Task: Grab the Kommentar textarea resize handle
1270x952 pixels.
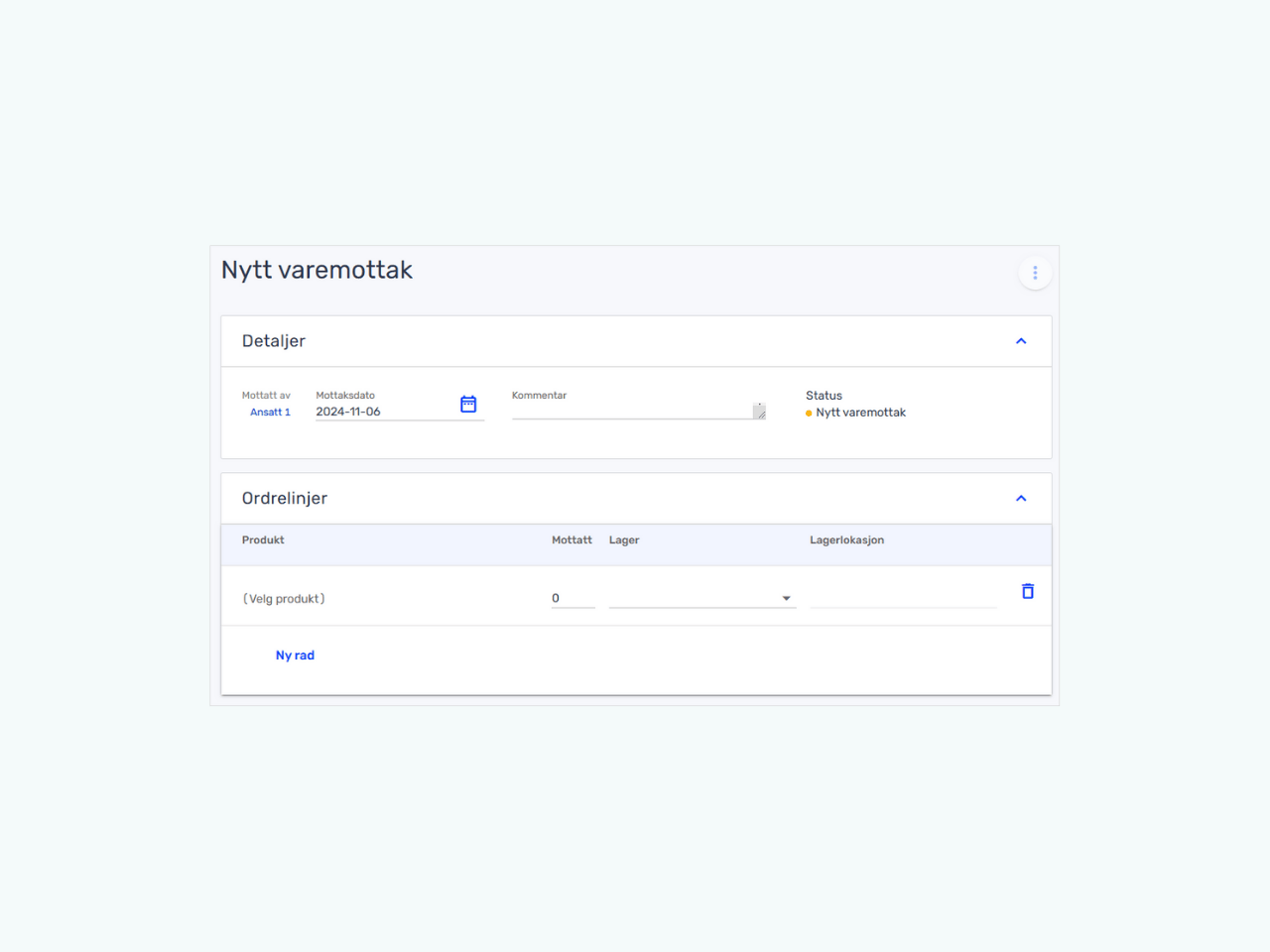Action: point(760,413)
